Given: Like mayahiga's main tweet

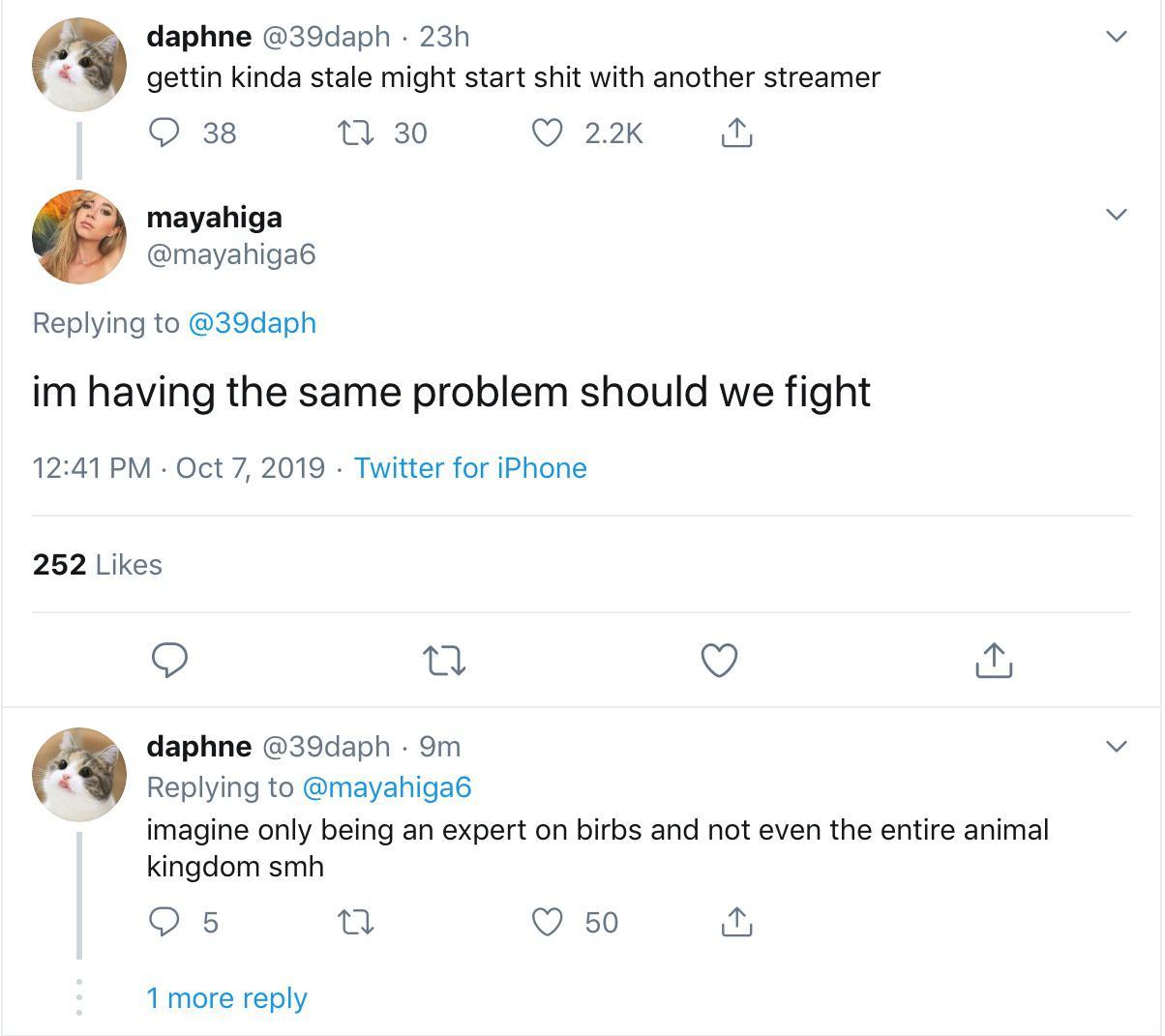Looking at the screenshot, I should 719,661.
